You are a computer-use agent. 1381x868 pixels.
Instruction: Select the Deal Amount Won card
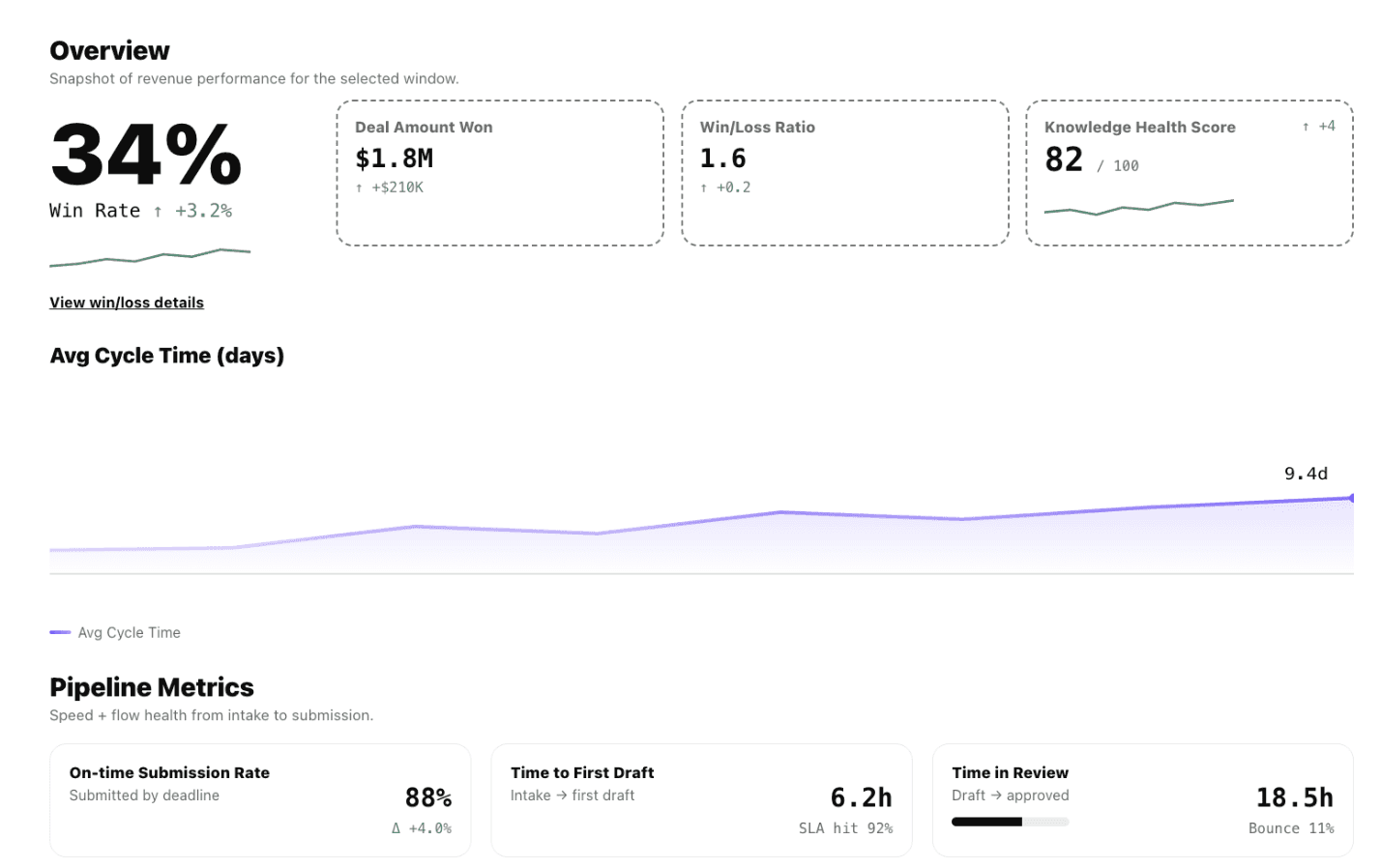[x=499, y=172]
